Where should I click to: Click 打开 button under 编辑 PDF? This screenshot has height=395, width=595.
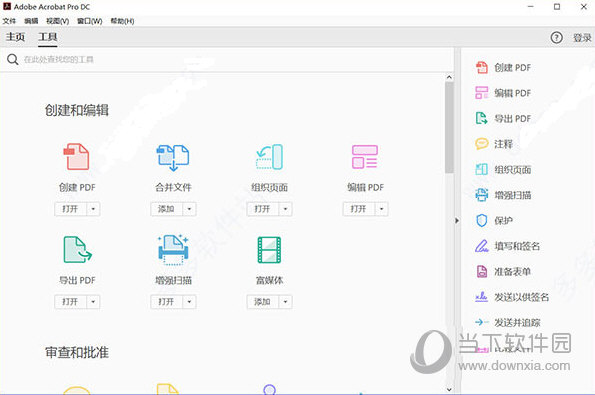click(359, 209)
